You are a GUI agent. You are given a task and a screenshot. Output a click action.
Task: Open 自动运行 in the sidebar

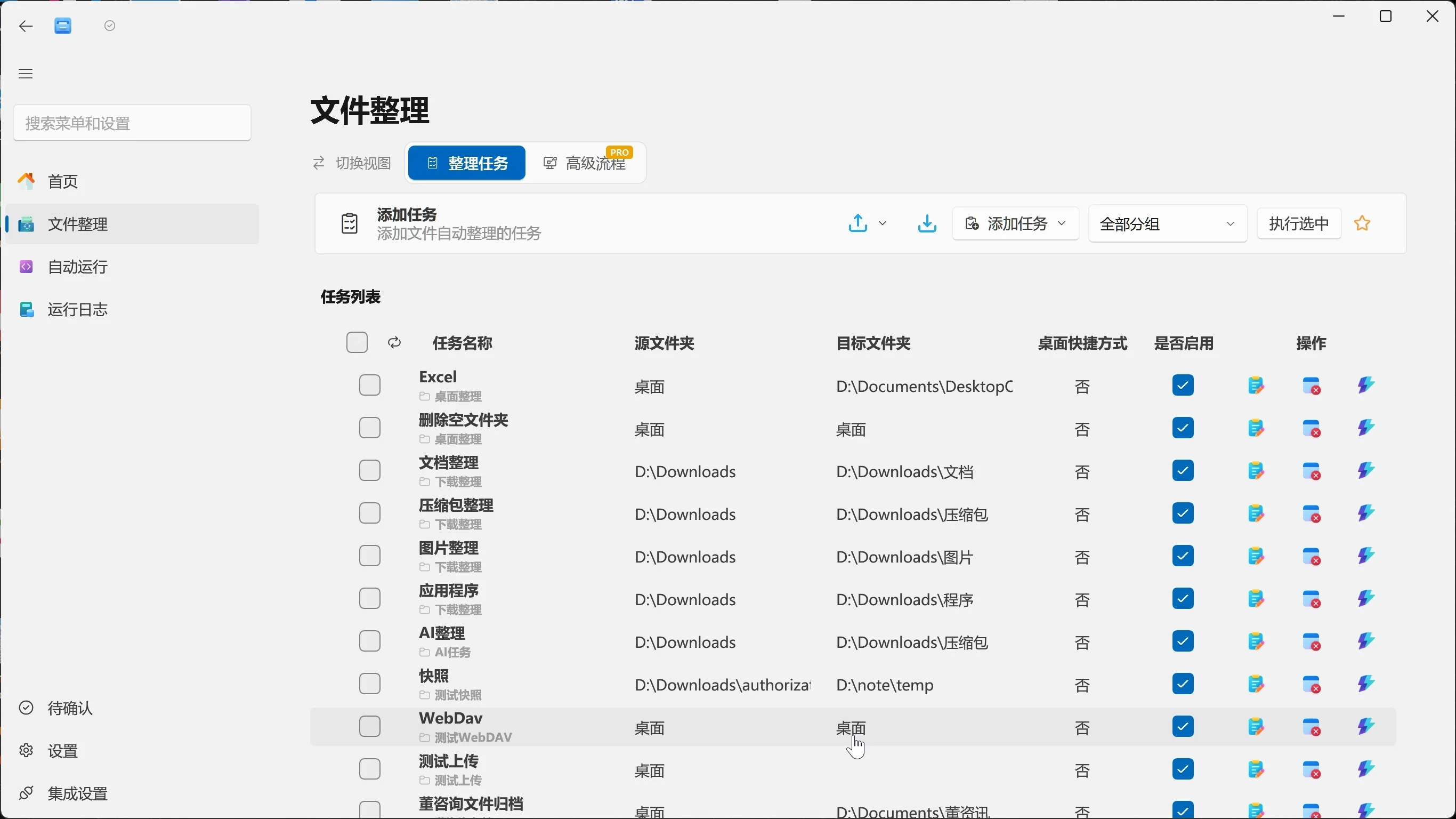point(132,267)
